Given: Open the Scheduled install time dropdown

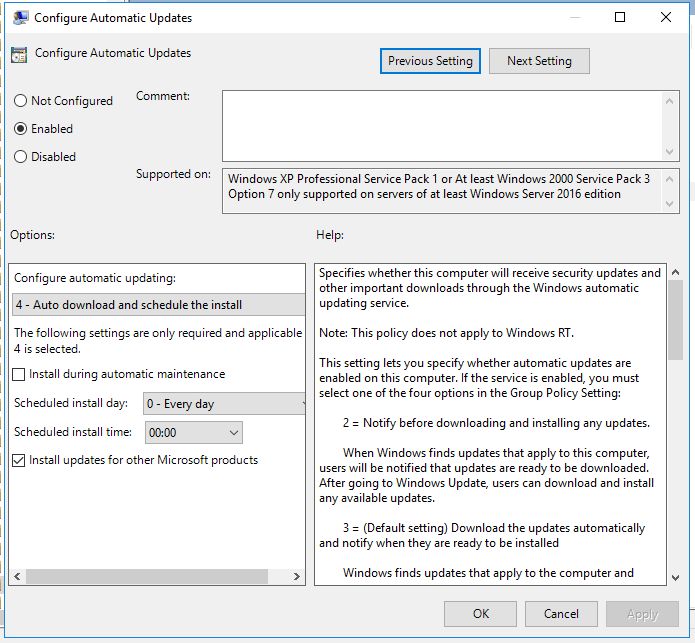Looking at the screenshot, I should (194, 433).
